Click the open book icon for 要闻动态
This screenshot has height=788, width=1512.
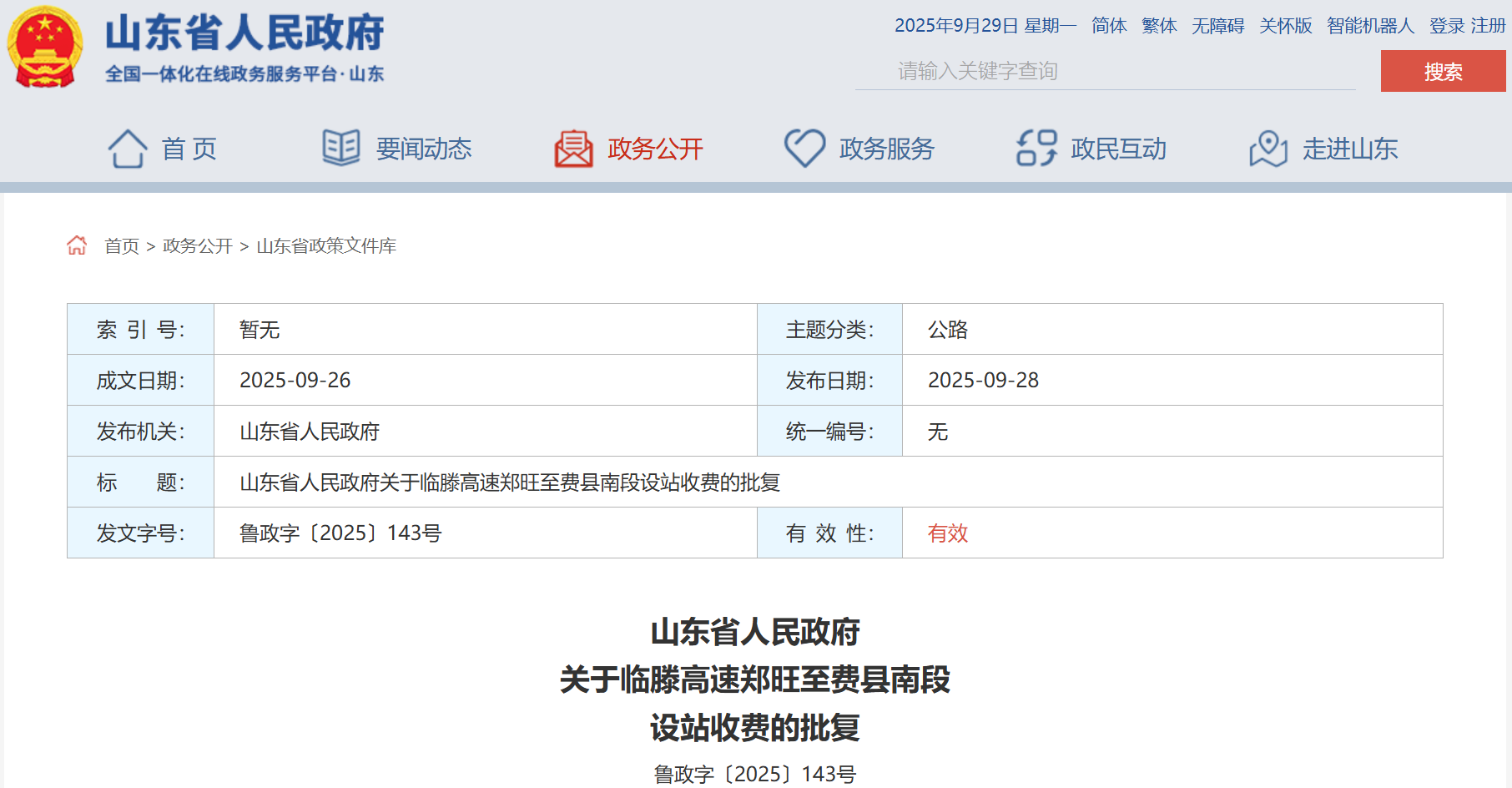point(341,149)
